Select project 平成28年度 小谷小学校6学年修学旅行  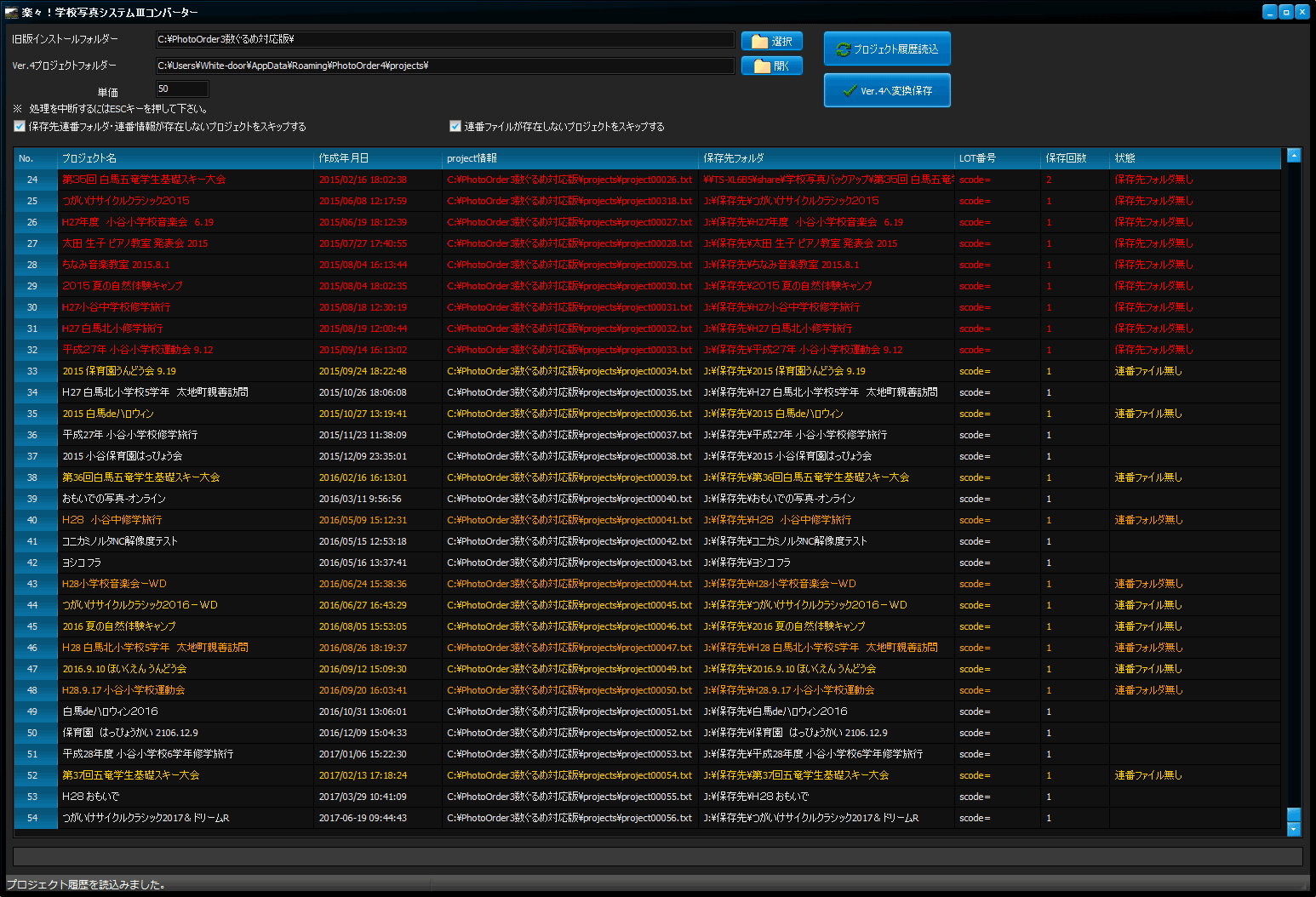click(147, 754)
